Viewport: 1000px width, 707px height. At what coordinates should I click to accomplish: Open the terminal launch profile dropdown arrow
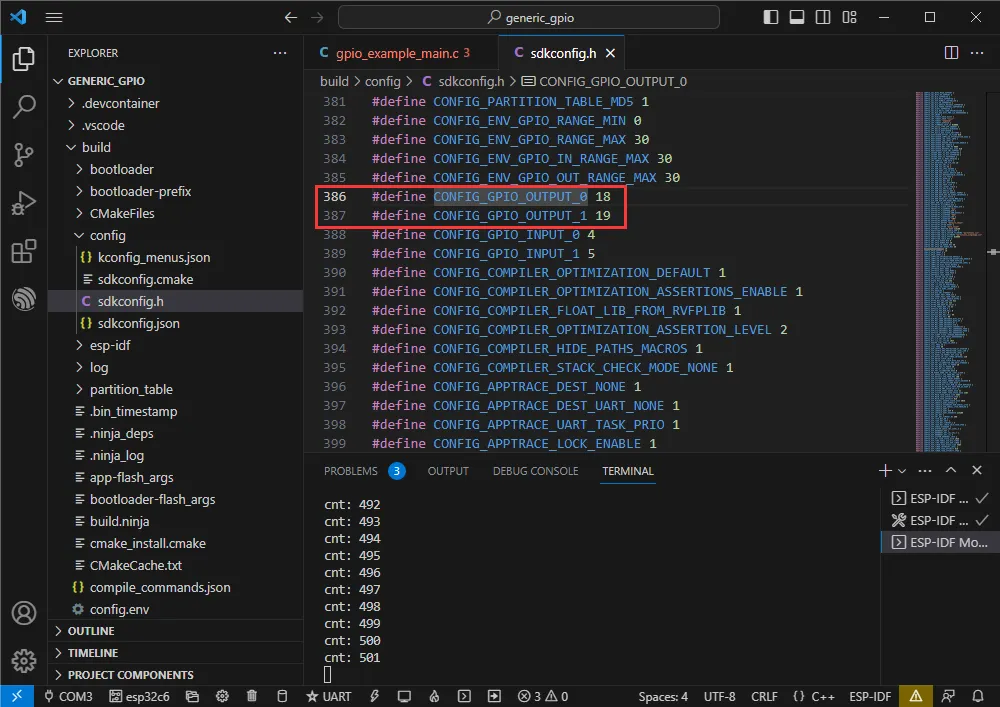click(x=900, y=470)
